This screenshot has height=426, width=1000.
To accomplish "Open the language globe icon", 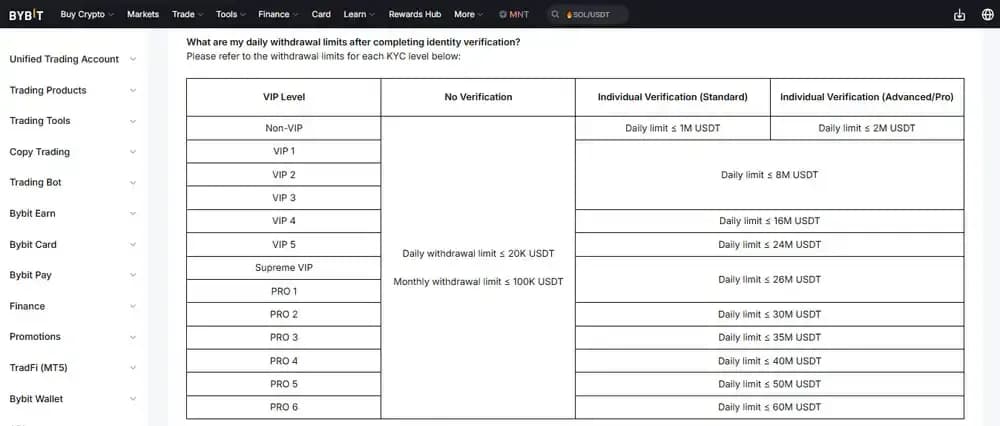I will pos(987,15).
